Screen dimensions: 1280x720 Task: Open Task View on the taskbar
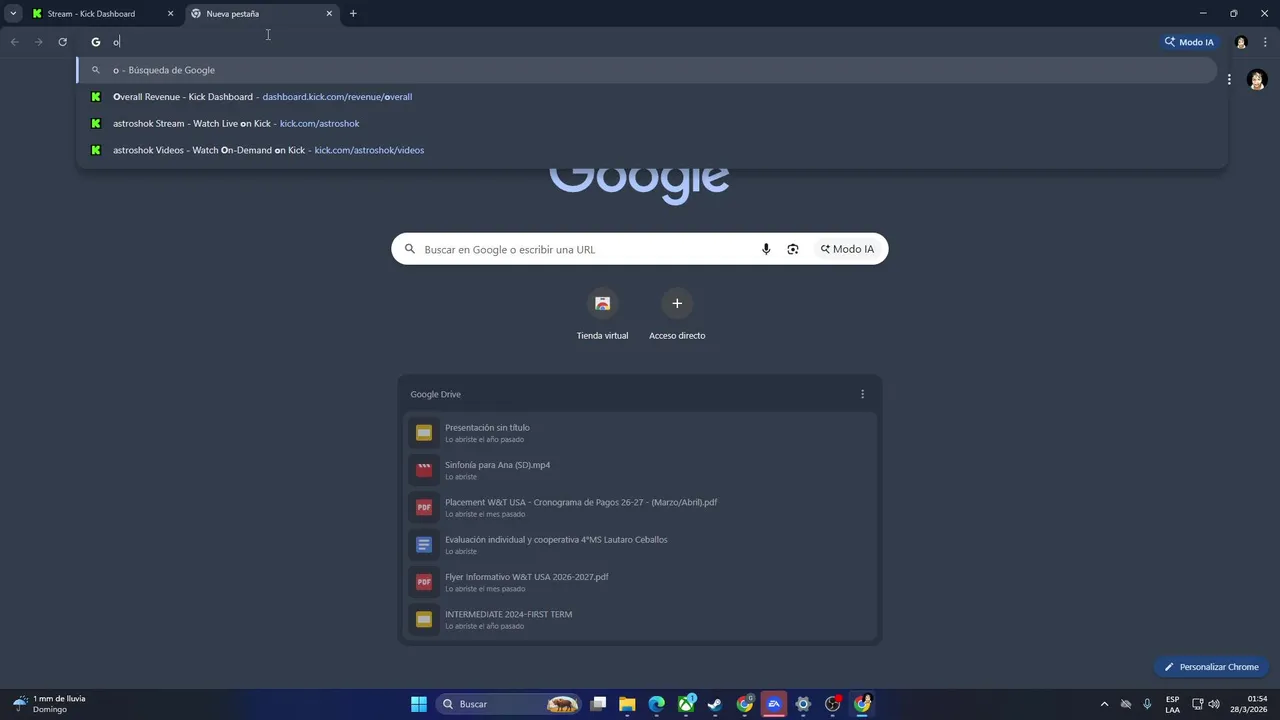(x=598, y=704)
